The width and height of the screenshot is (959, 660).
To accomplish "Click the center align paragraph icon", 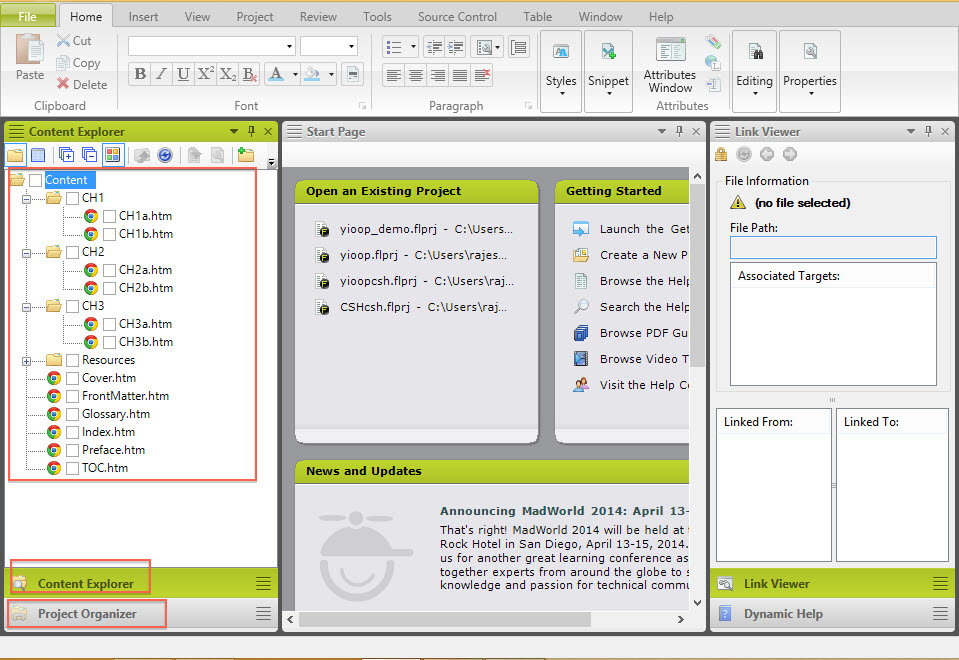I will [415, 75].
